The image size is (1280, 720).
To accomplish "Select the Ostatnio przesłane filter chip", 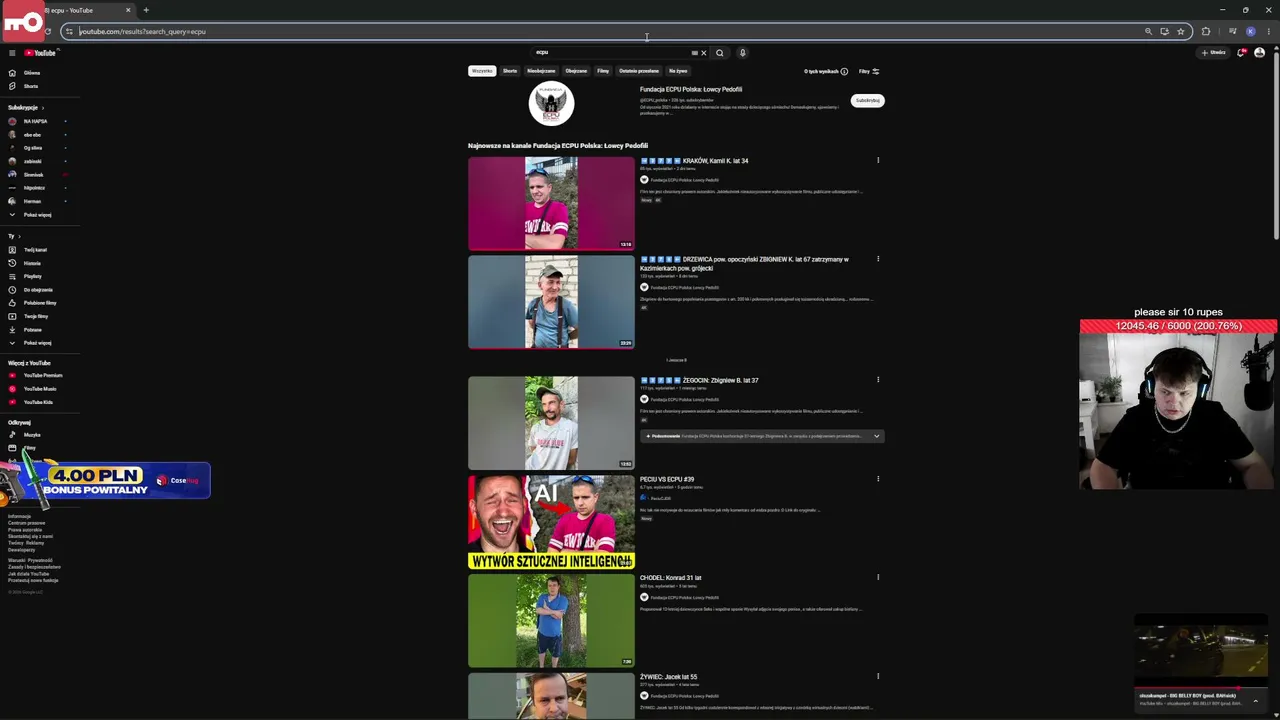I will (x=639, y=71).
